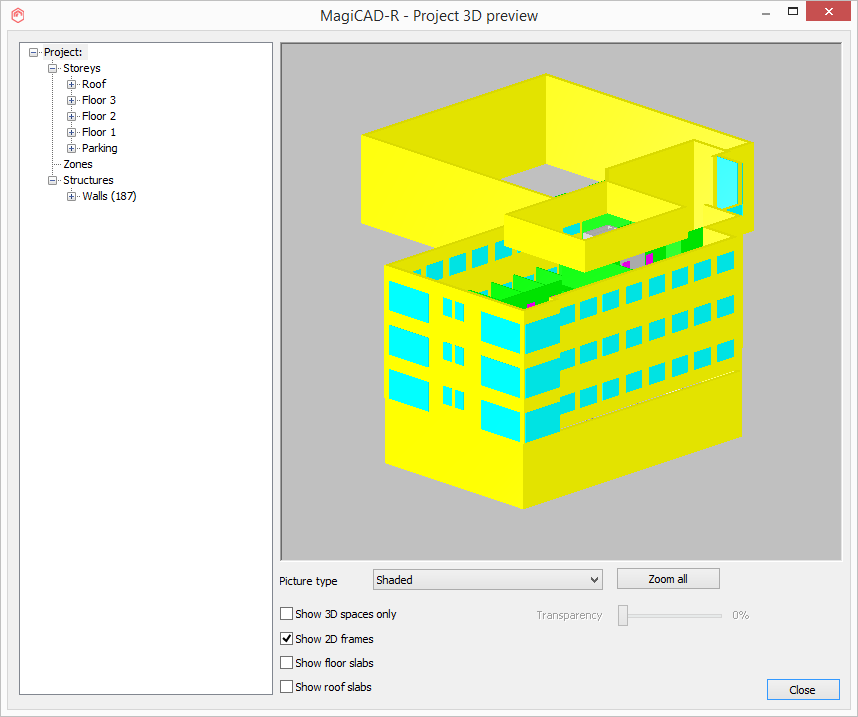Expand the Floor 3 node

(71, 100)
